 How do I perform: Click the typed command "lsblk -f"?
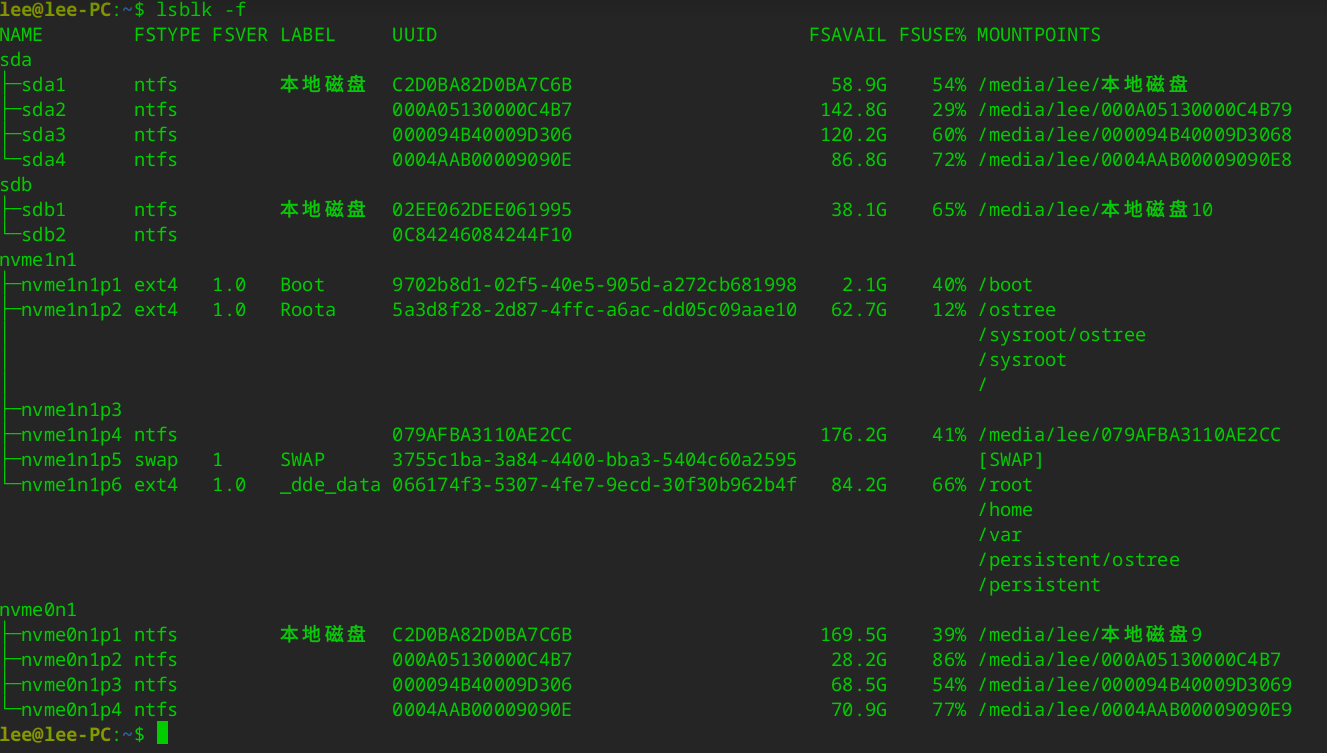coord(201,10)
